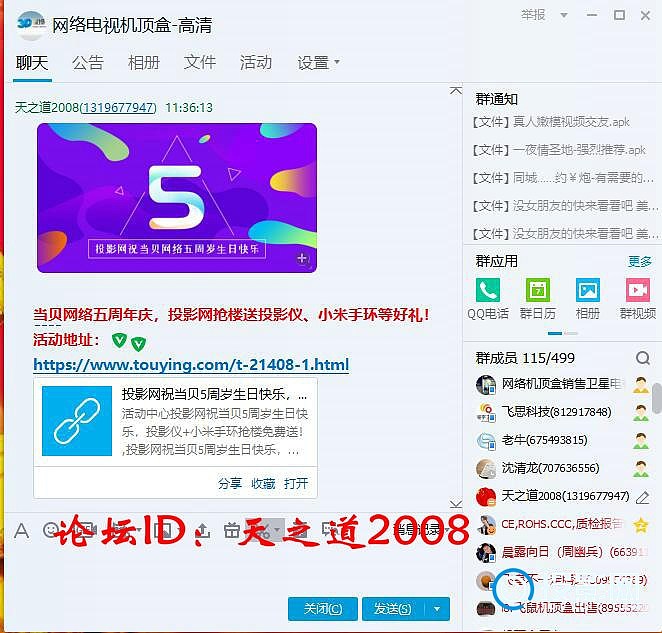Screen dimensions: 662x633
Task: Collapse chat area with top arrow
Action: (x=456, y=90)
